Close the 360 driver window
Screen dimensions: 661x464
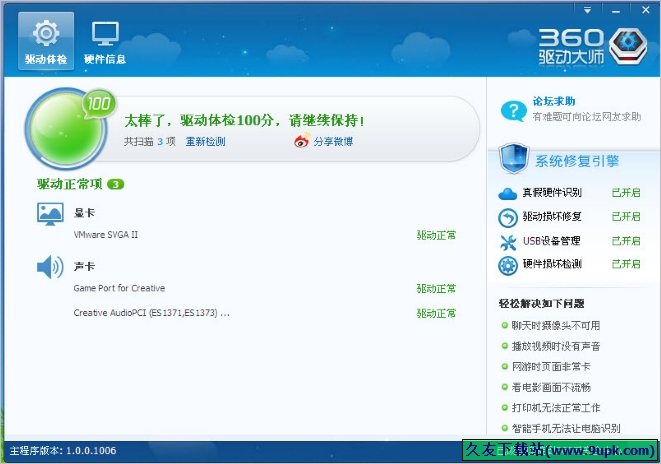[645, 10]
